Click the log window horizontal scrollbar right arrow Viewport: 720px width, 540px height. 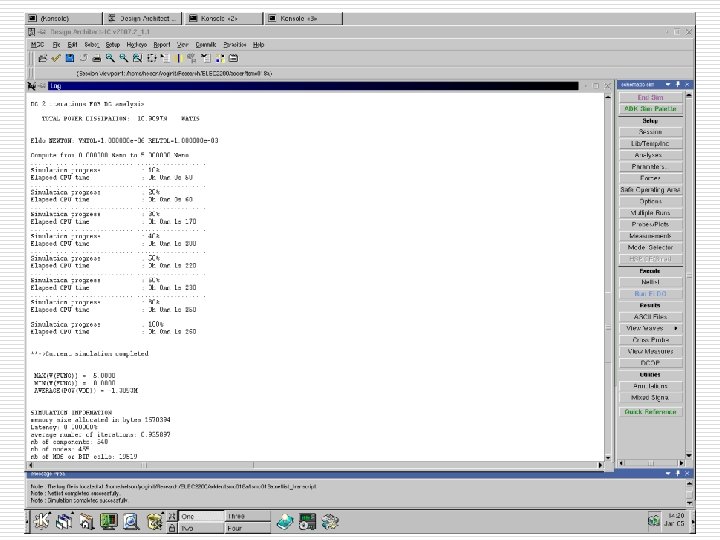click(600, 465)
